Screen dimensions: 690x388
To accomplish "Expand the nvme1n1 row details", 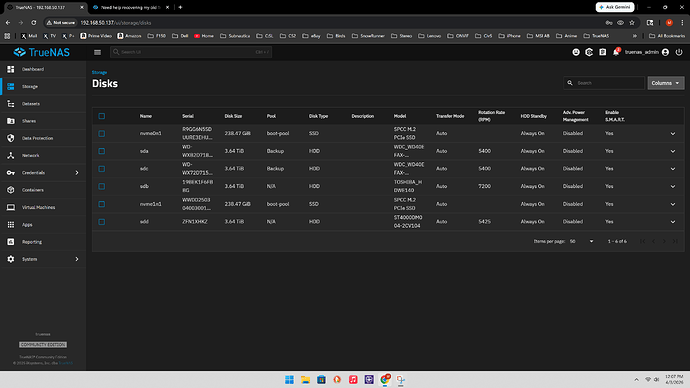I will 673,204.
